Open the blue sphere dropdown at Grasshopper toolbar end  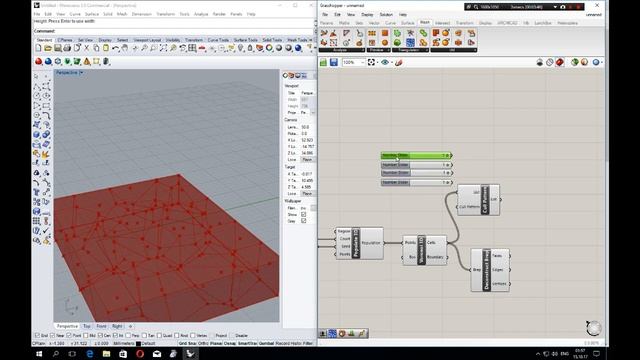tap(602, 62)
